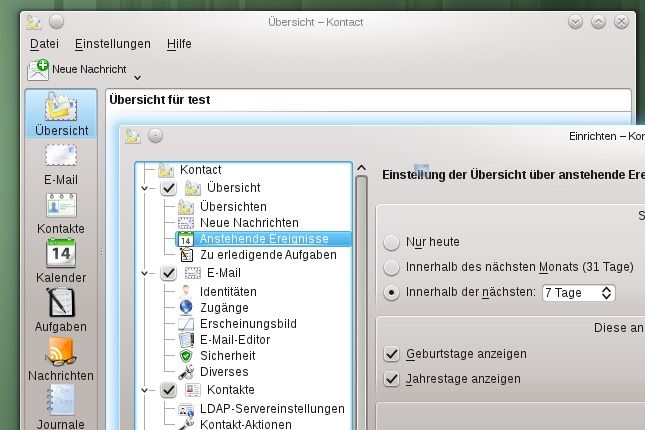The image size is (645, 430).
Task: Click into the 7 Tage field
Action: [x=571, y=293]
